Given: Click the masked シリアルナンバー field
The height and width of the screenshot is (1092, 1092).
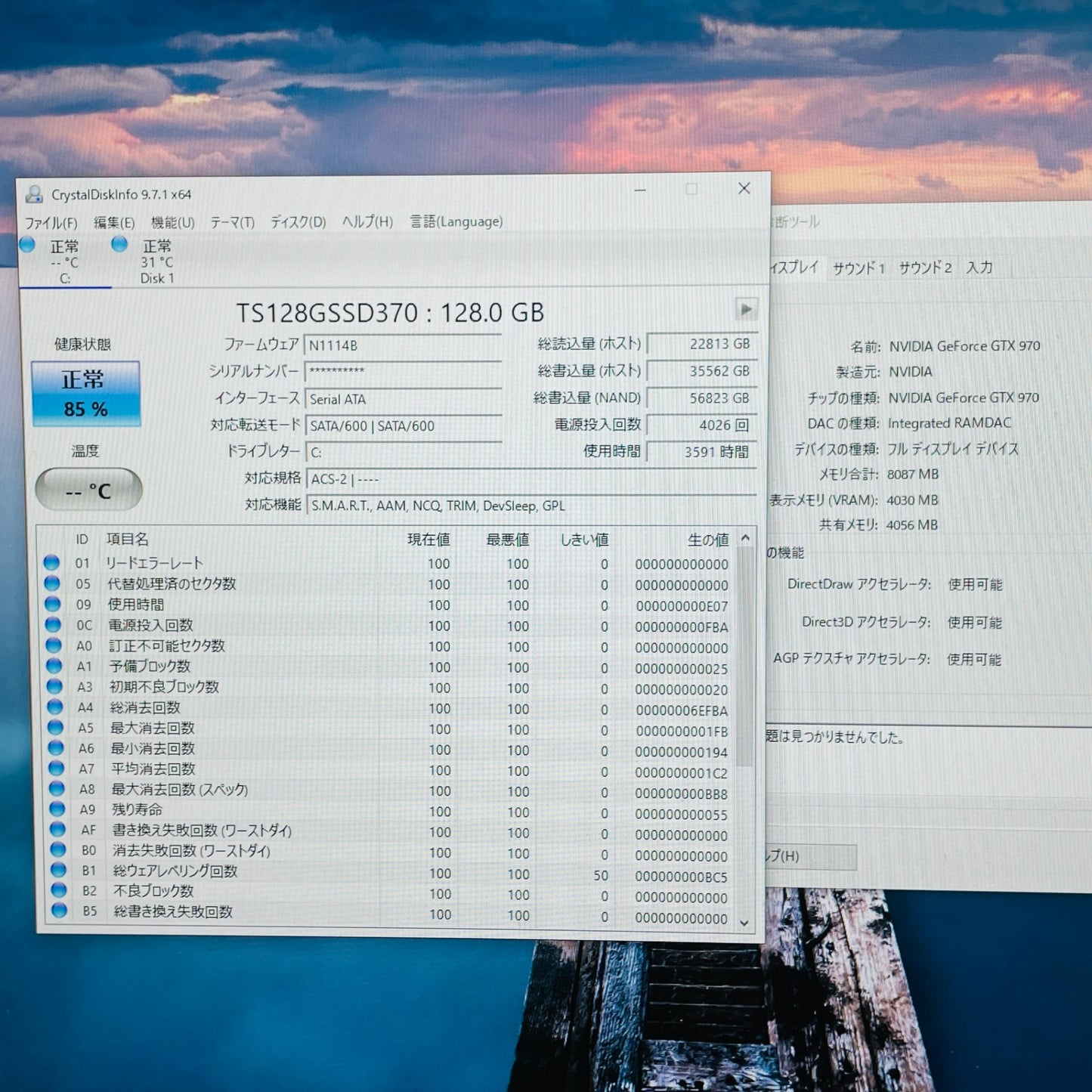Looking at the screenshot, I should pyautogui.click(x=403, y=372).
